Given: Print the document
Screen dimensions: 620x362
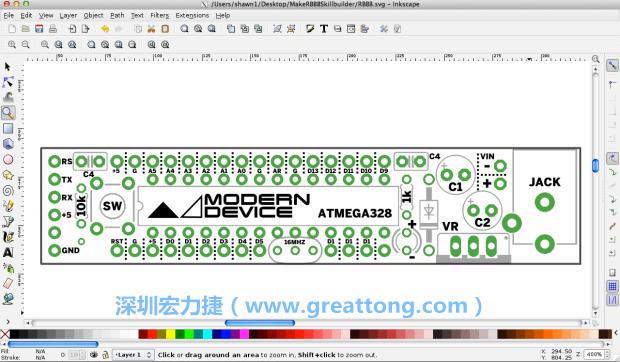Looking at the screenshot, I should pyautogui.click(x=53, y=29).
